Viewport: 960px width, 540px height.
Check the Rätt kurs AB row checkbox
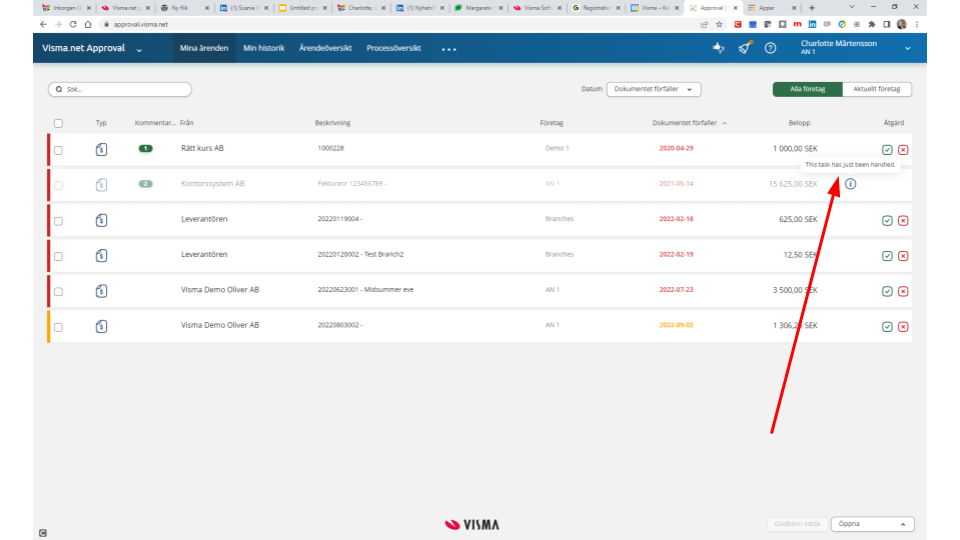tap(58, 150)
